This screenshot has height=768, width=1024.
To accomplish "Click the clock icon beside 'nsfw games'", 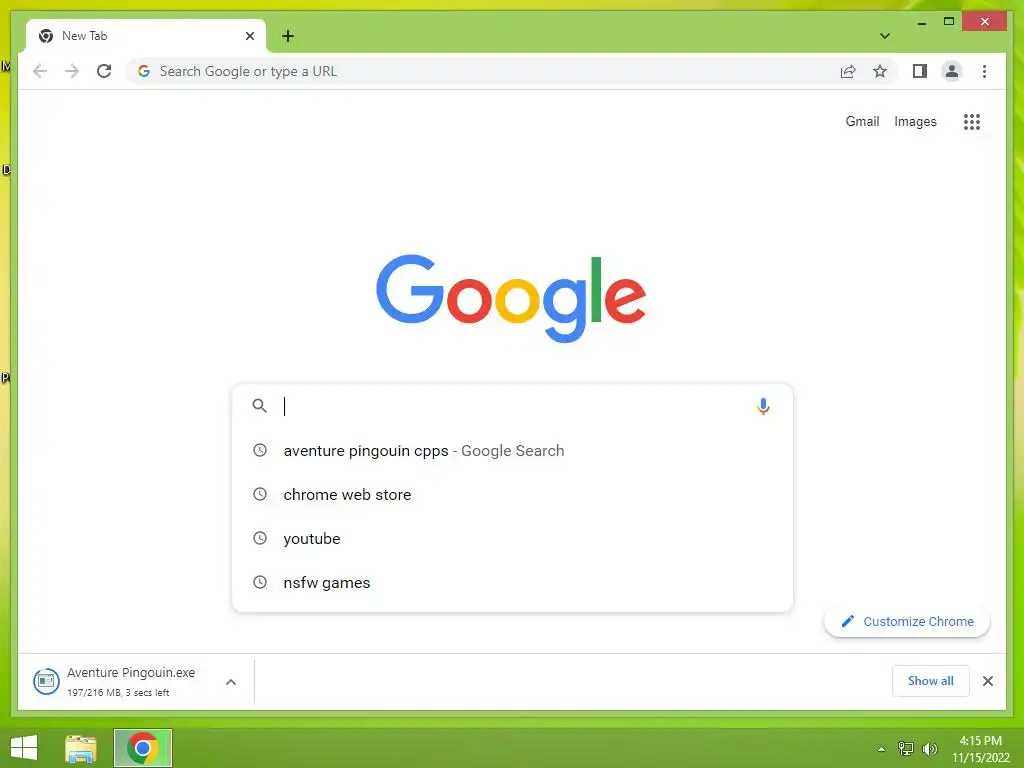I will click(259, 582).
